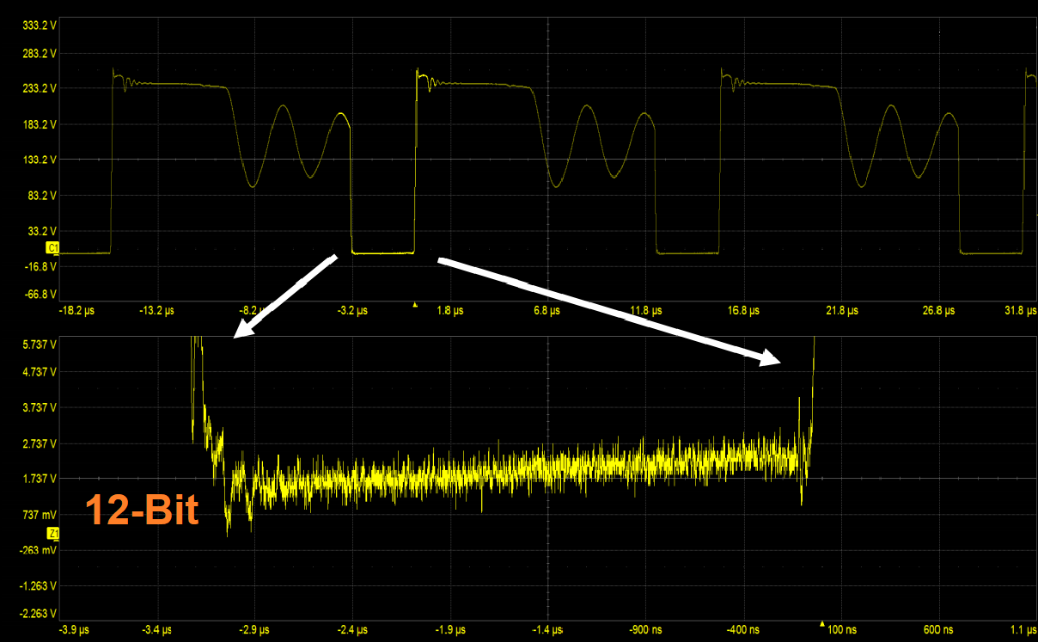Click the -3.2 µs time axis label
The image size is (1038, 642).
point(352,310)
